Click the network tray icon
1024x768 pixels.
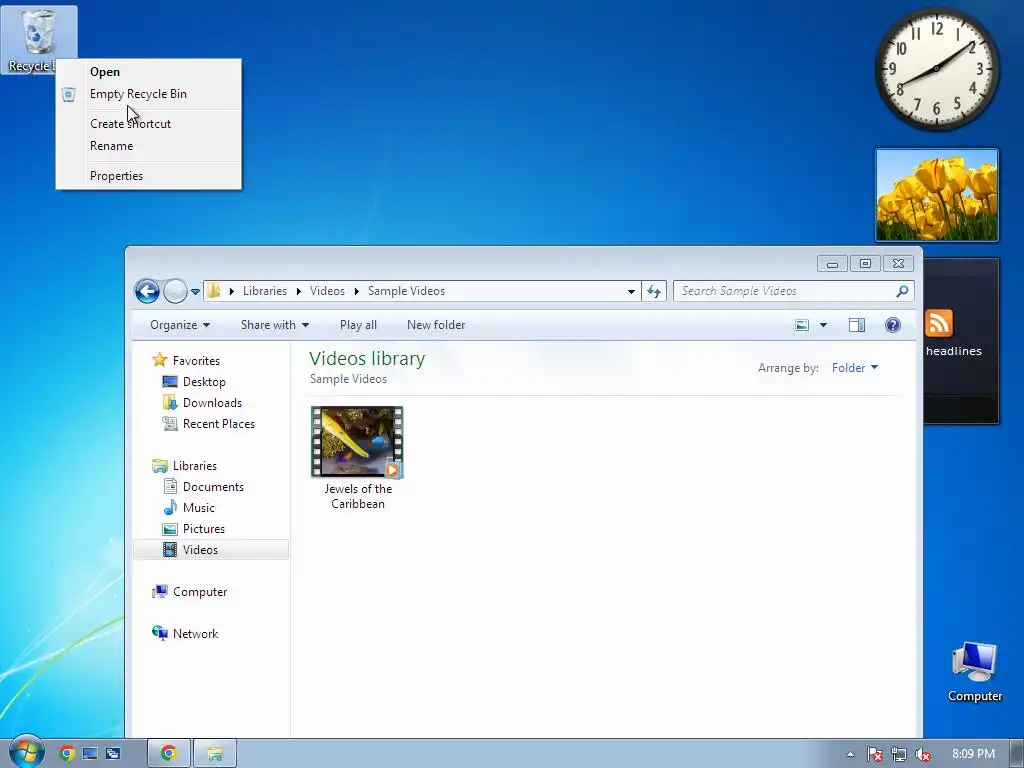pos(899,754)
